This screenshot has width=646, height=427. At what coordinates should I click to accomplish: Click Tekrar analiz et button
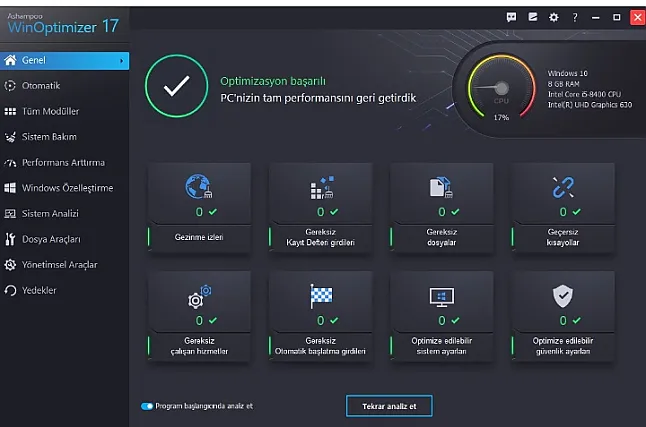(x=389, y=406)
